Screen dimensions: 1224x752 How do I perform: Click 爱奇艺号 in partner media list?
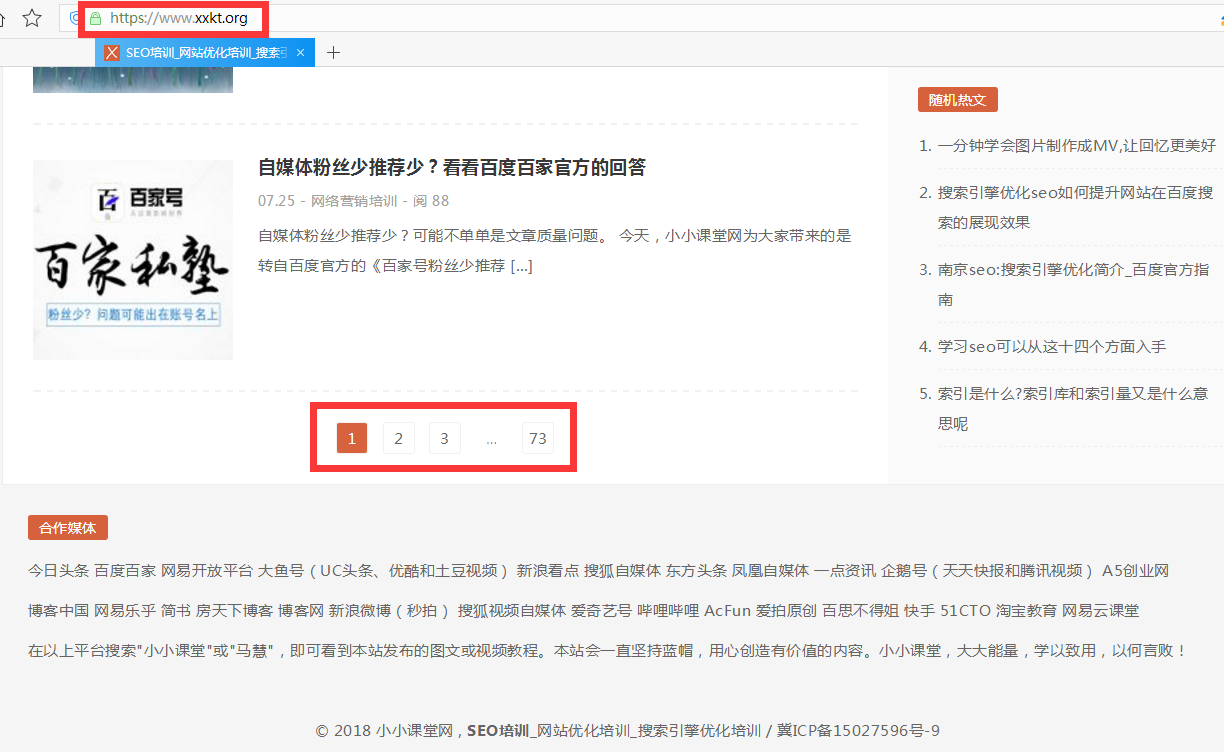click(x=601, y=610)
